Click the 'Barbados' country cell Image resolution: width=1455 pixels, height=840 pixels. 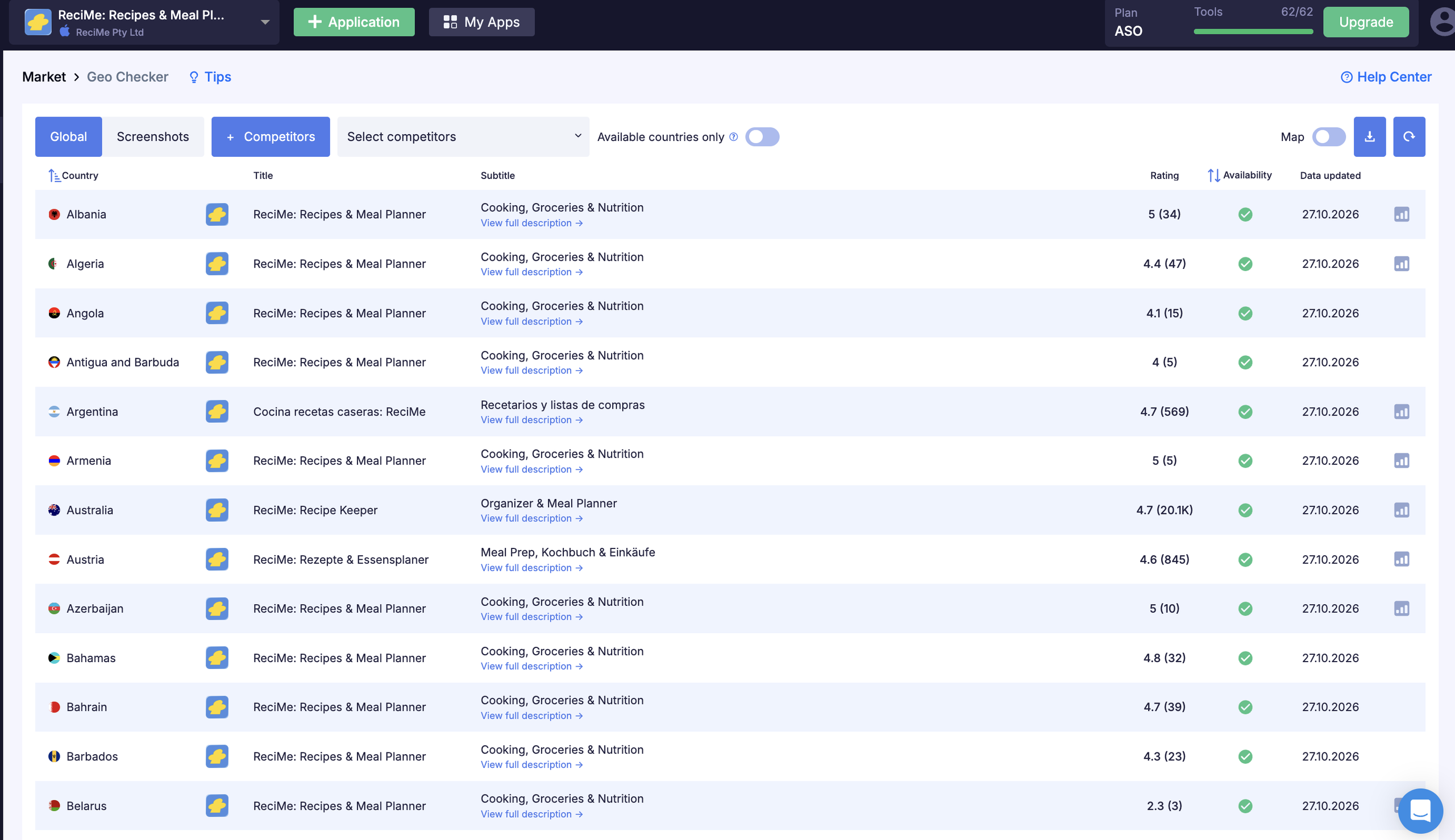[92, 756]
